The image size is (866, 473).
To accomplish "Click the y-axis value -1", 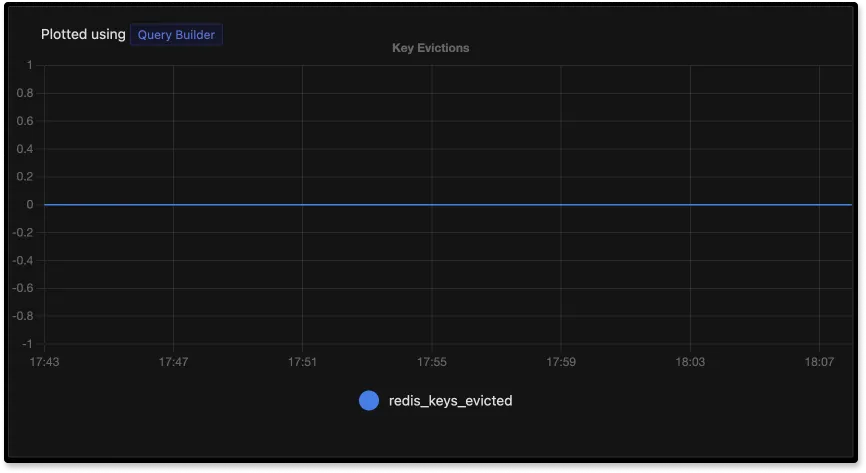I will coord(28,344).
